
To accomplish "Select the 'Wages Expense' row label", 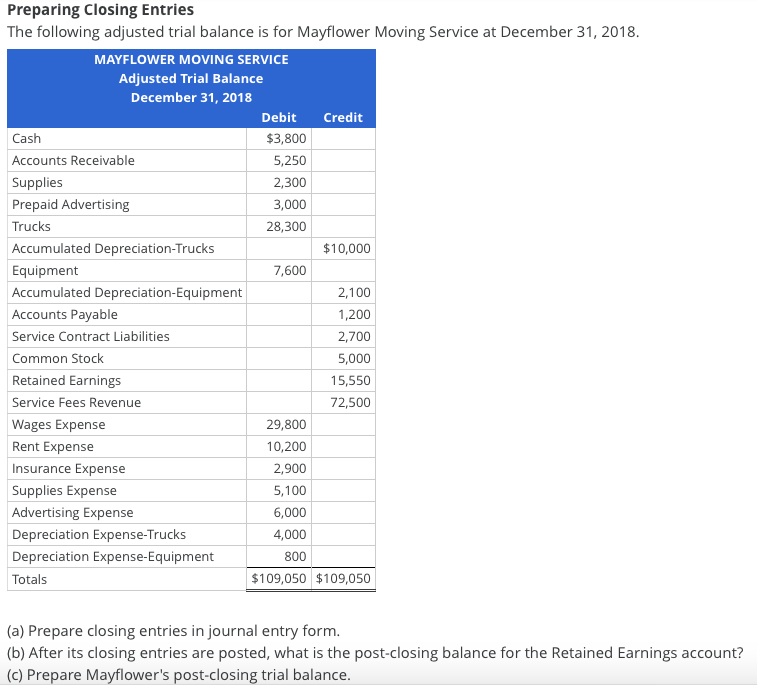I will click(58, 425).
